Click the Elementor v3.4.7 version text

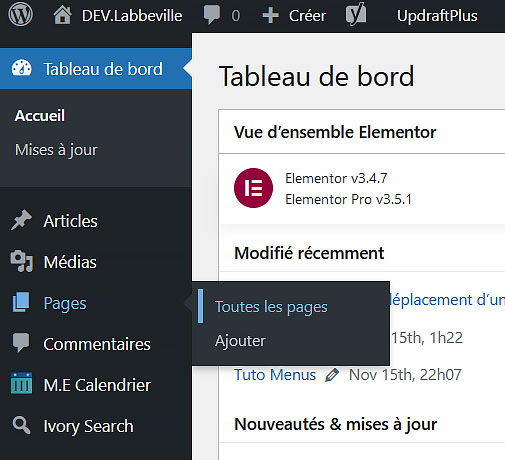(x=336, y=178)
